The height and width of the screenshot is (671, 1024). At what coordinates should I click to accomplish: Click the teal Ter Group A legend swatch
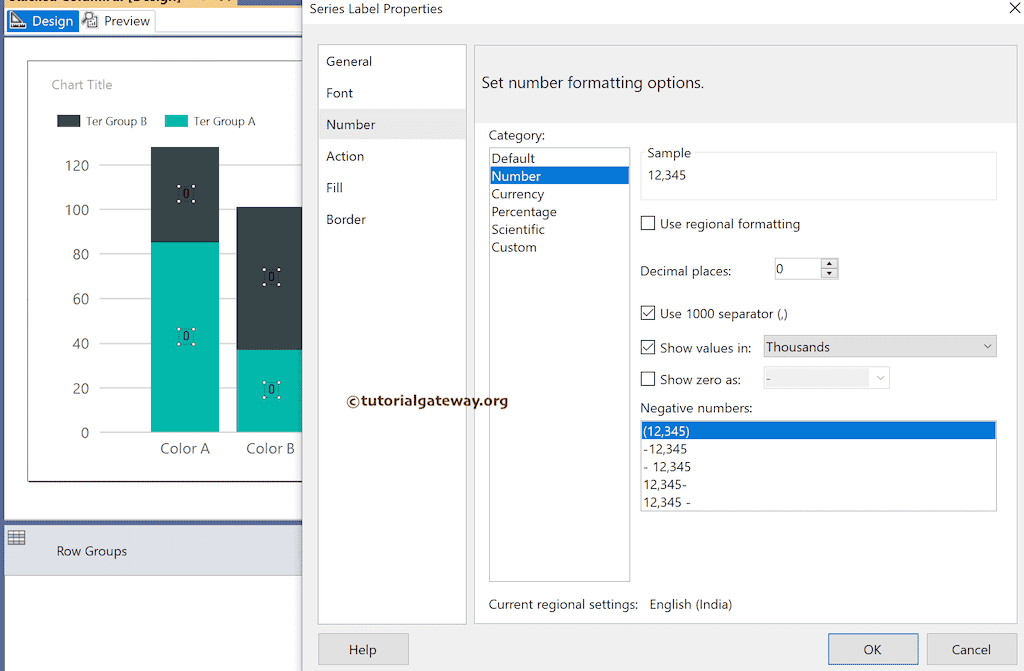[x=172, y=121]
